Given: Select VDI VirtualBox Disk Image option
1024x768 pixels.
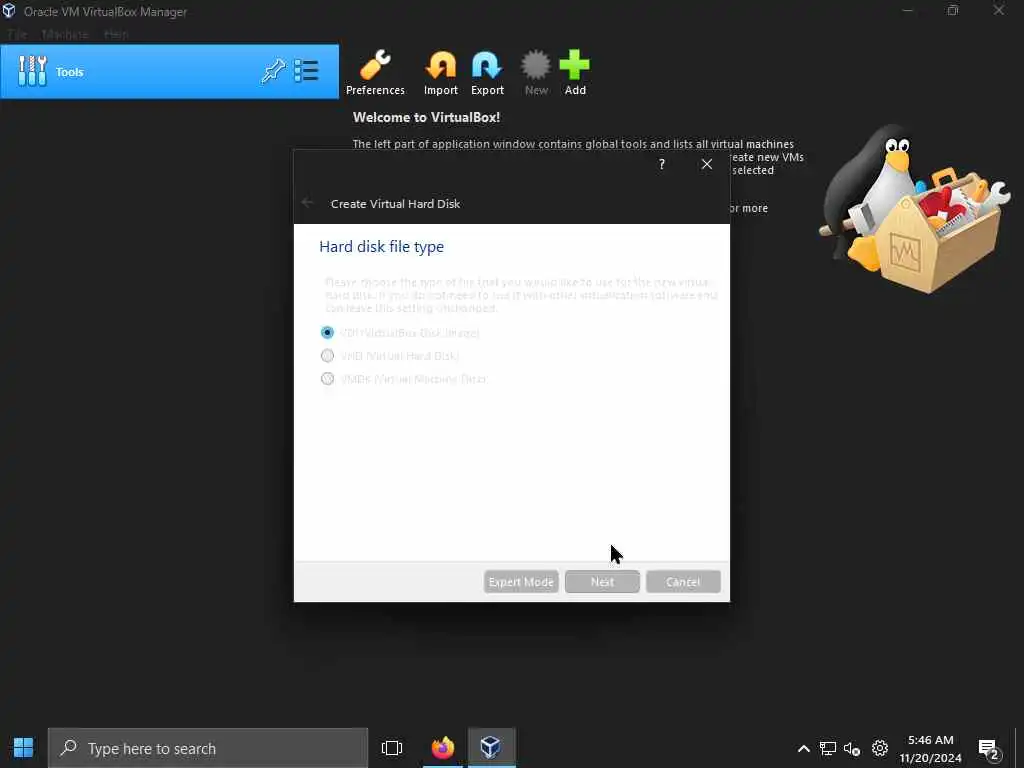Looking at the screenshot, I should click(400, 332).
